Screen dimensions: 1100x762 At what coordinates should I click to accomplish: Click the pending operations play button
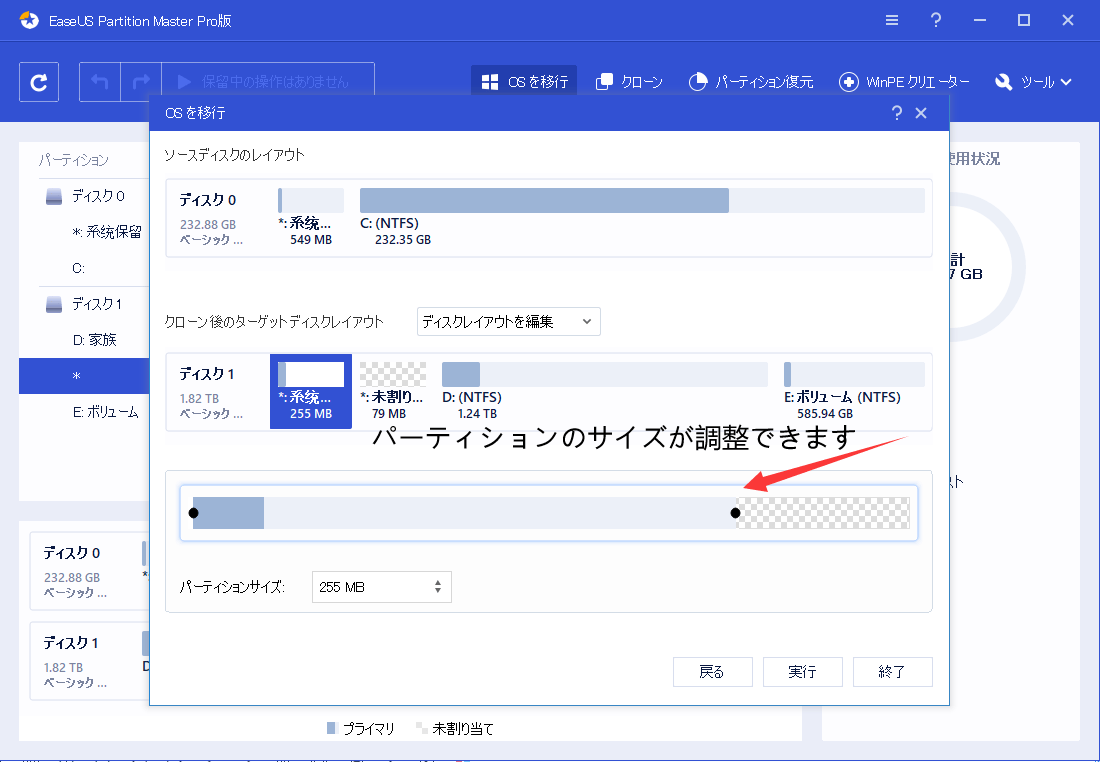tap(268, 82)
